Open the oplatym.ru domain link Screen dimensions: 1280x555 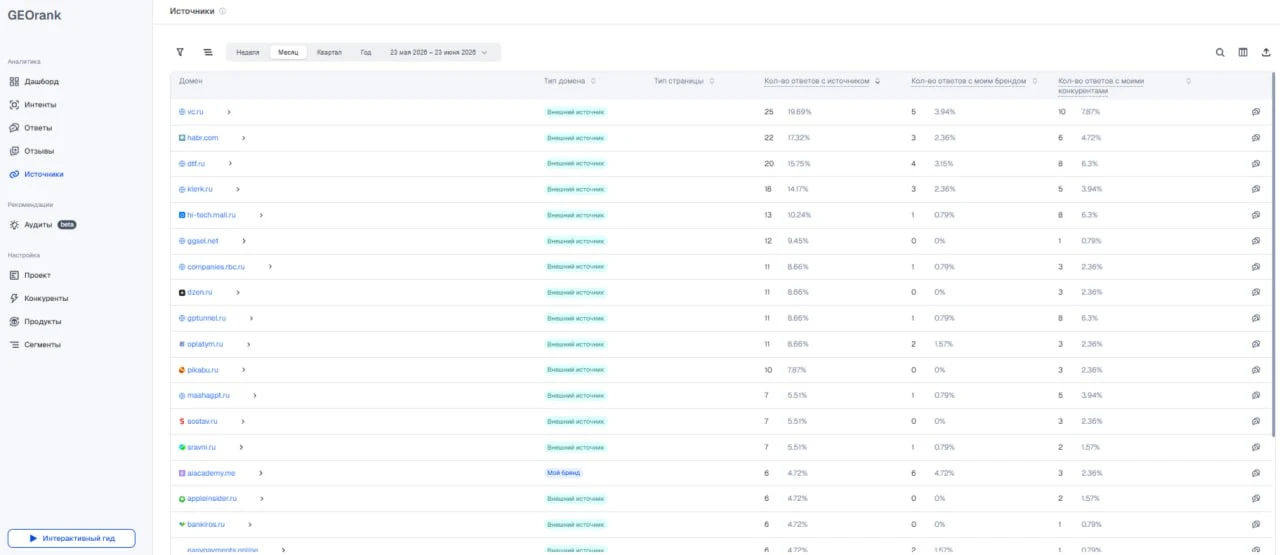(205, 344)
